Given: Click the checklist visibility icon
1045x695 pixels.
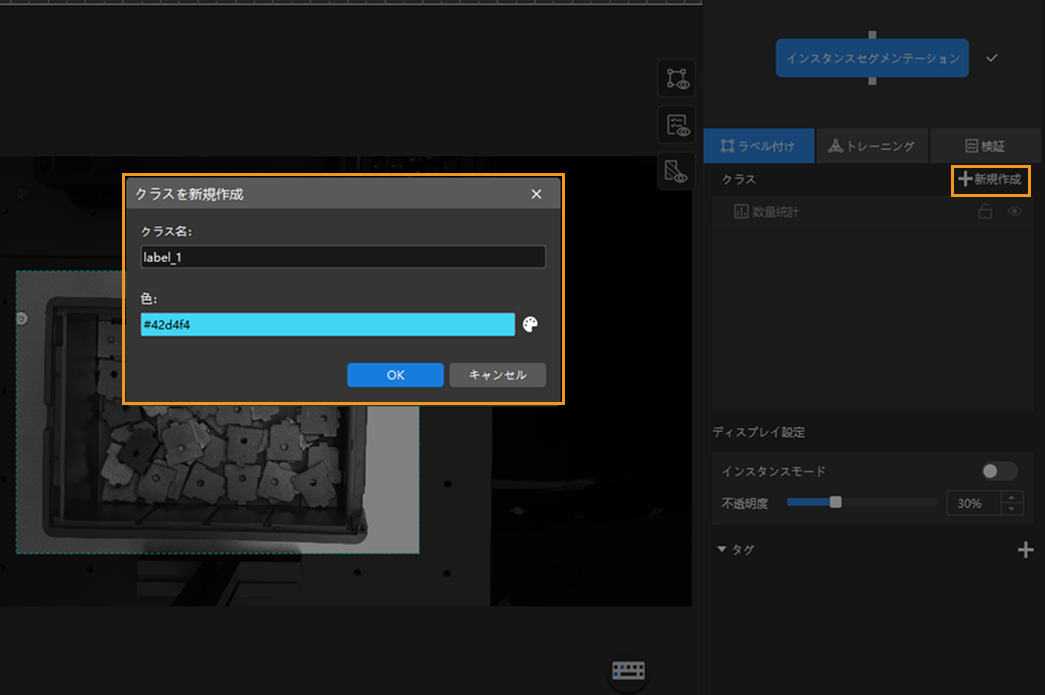Looking at the screenshot, I should pyautogui.click(x=677, y=125).
